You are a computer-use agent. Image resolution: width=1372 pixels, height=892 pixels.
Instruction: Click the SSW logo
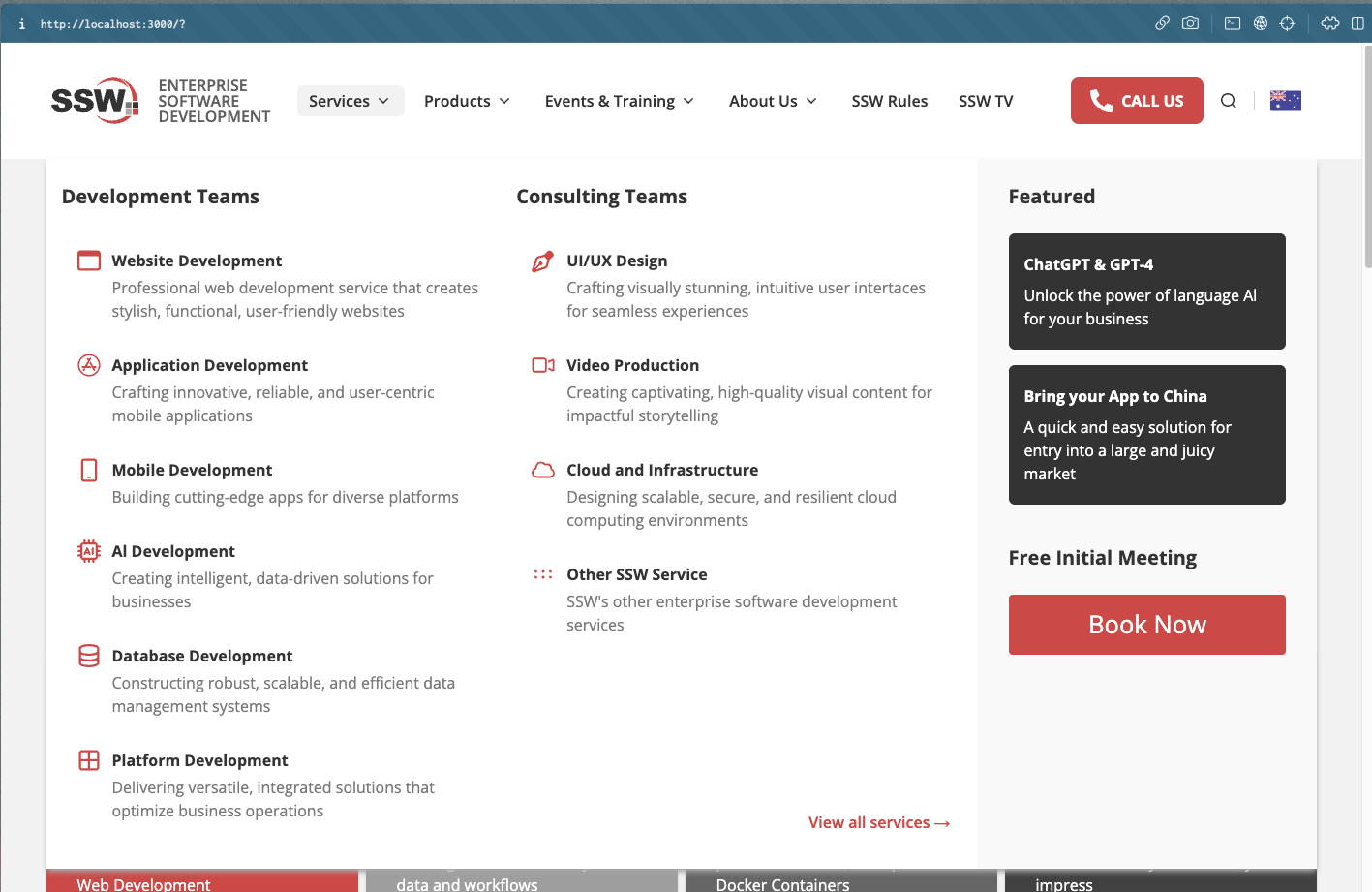94,100
